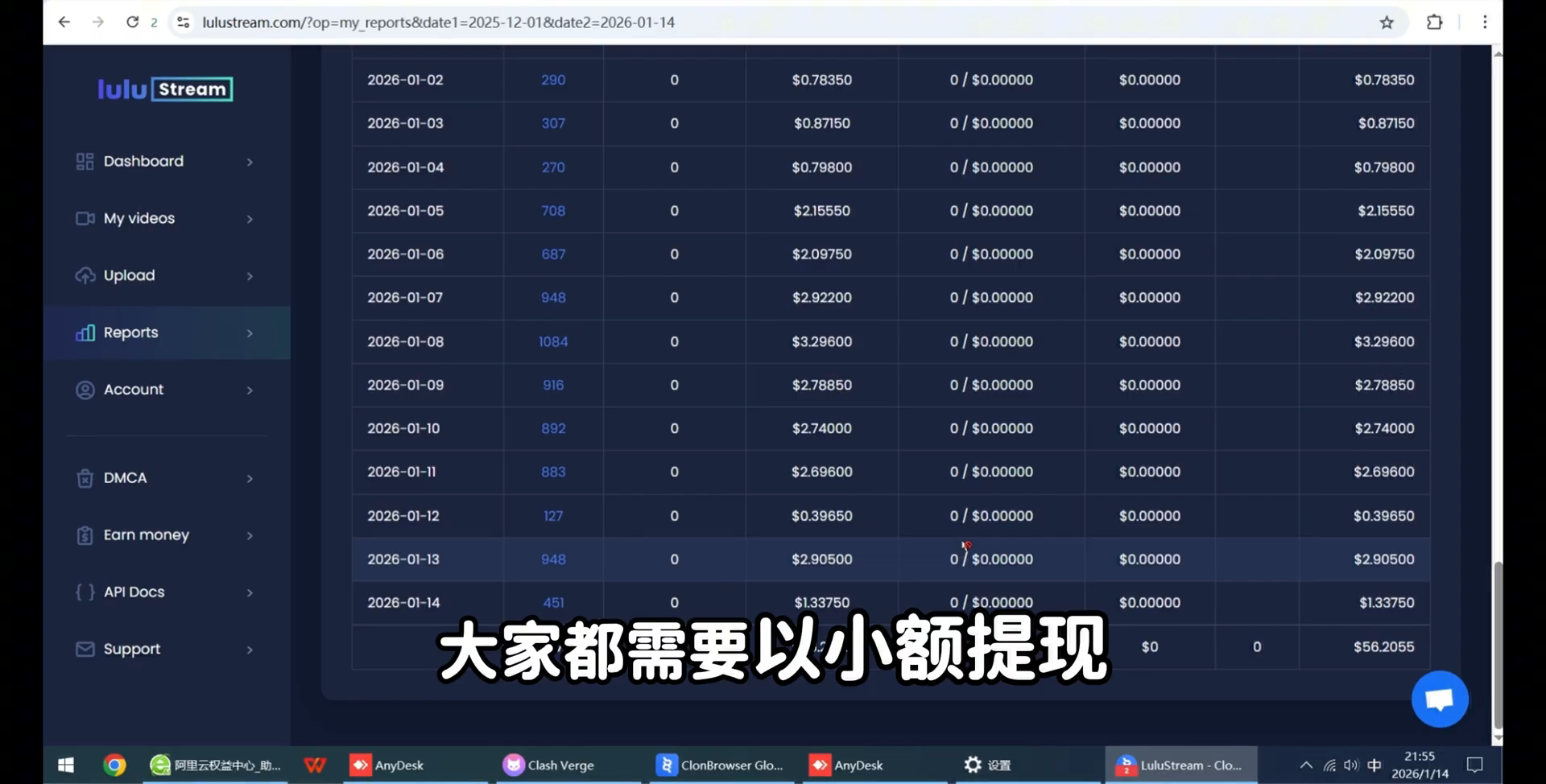1546x784 pixels.
Task: Open API Docs in the sidebar
Action: pyautogui.click(x=167, y=592)
